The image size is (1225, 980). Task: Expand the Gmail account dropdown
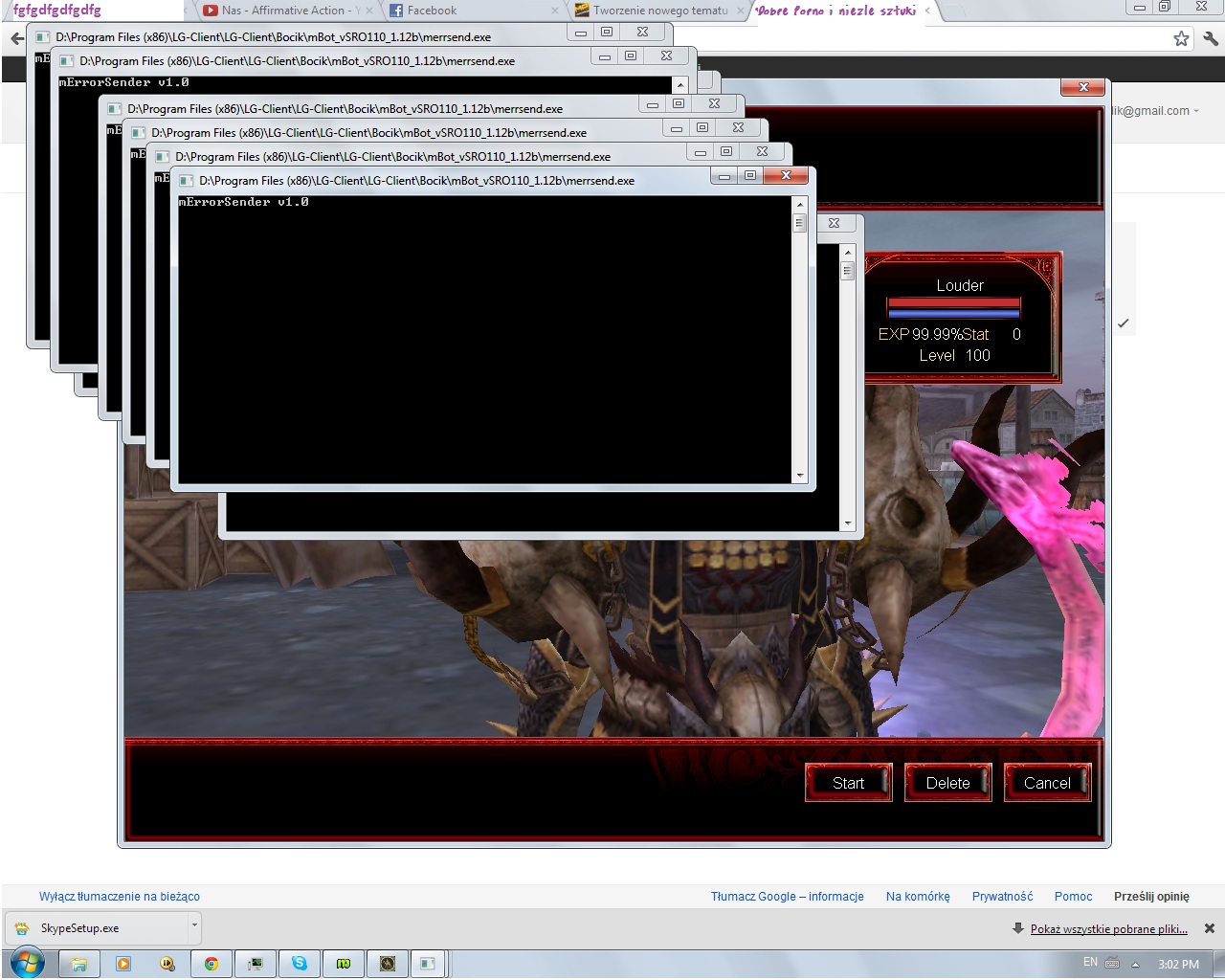[x=1195, y=111]
